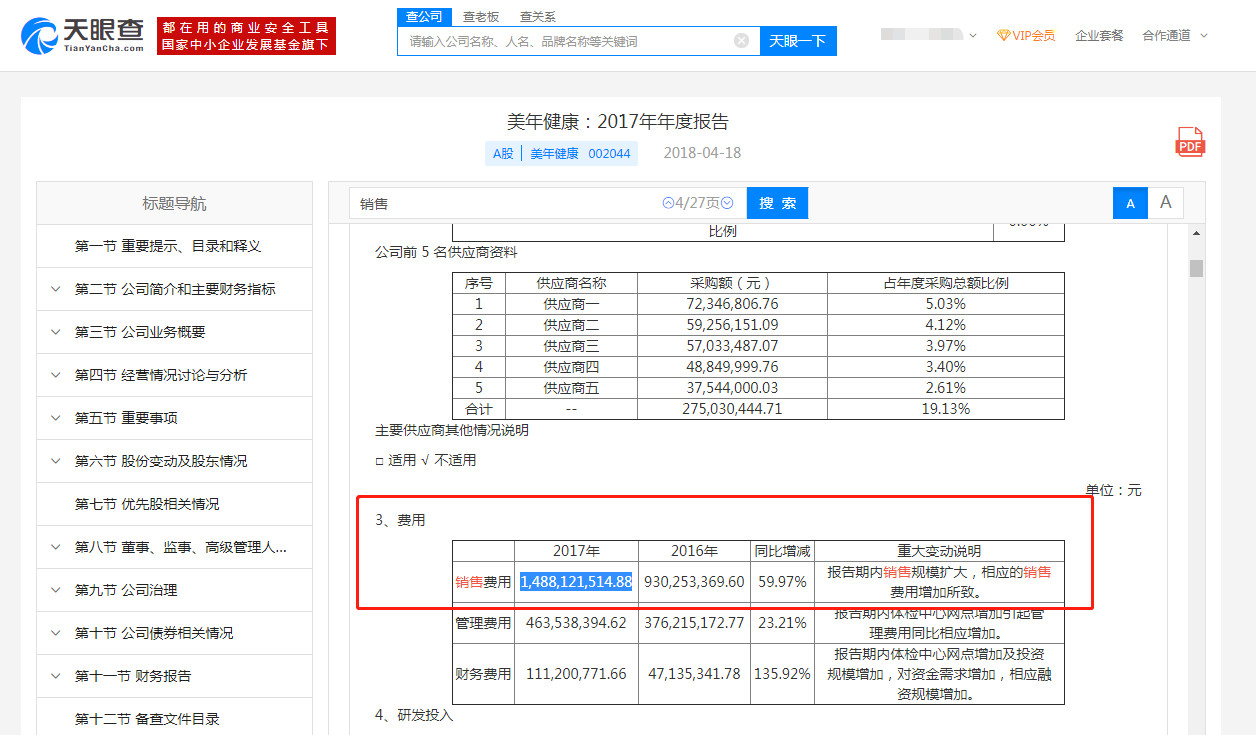Expand the 第五节 重要事项 chevron
This screenshot has width=1256, height=735.
(x=55, y=418)
